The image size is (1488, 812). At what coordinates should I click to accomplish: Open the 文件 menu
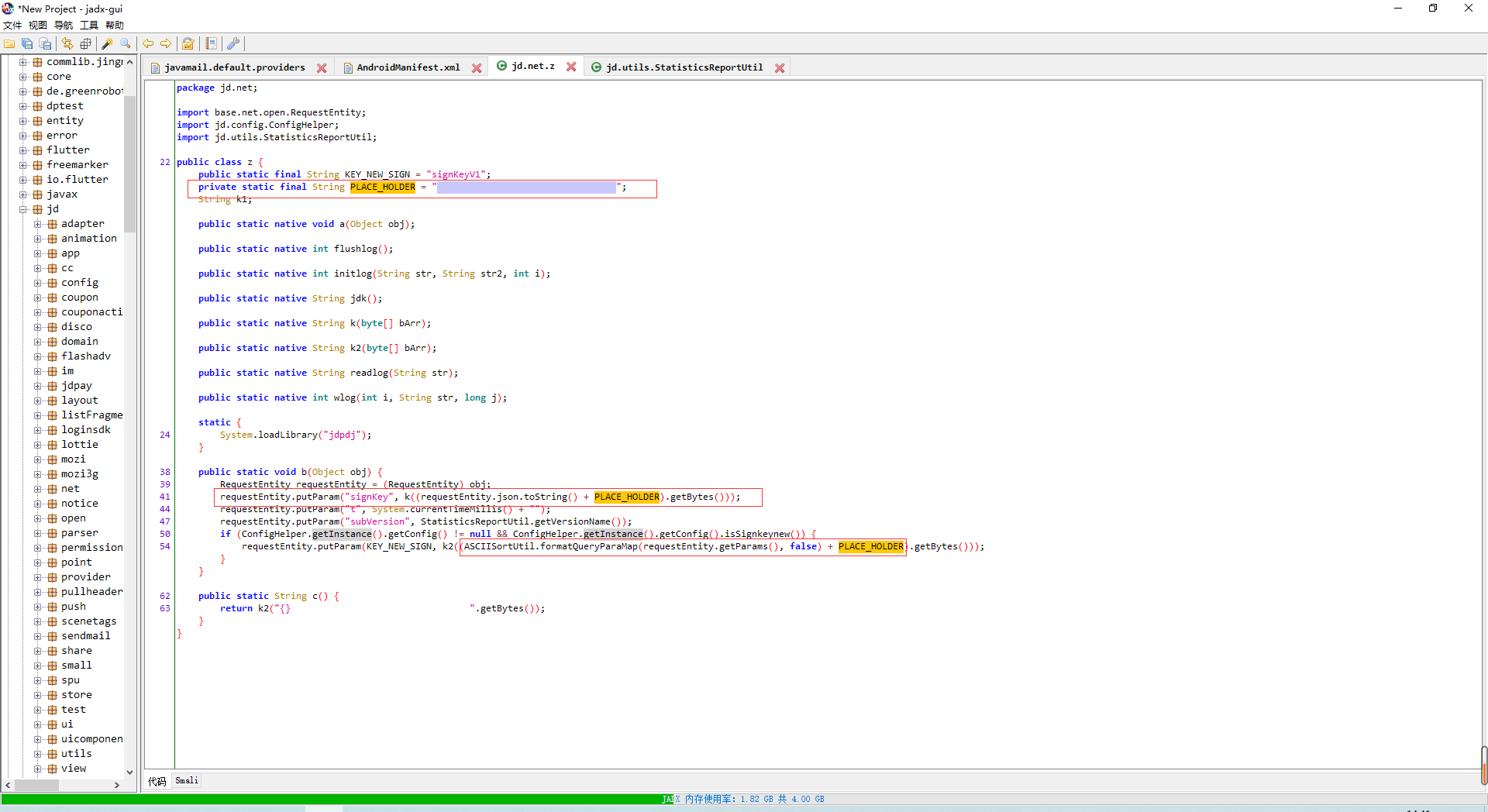tap(12, 26)
